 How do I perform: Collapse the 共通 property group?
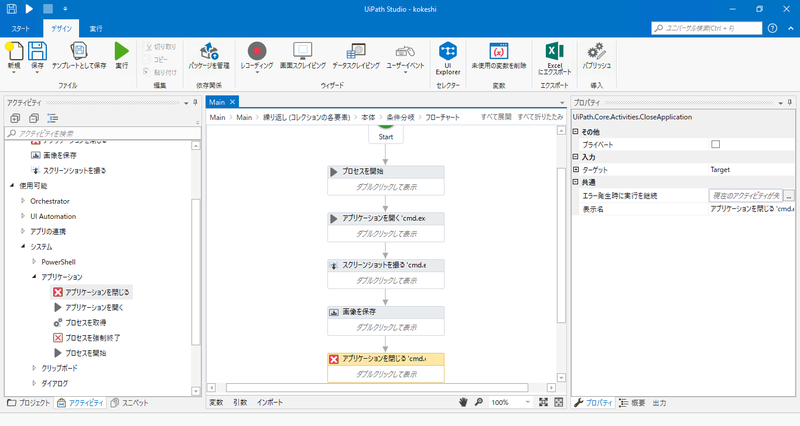[x=576, y=182]
